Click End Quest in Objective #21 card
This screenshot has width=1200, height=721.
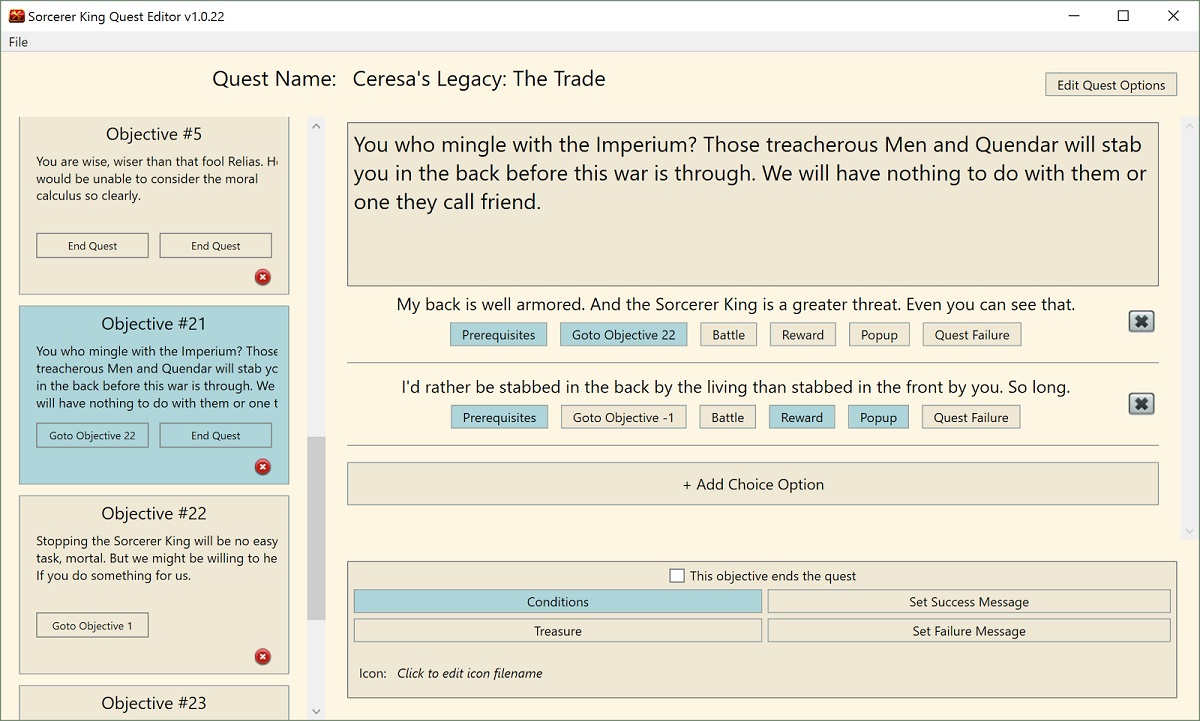(x=216, y=436)
